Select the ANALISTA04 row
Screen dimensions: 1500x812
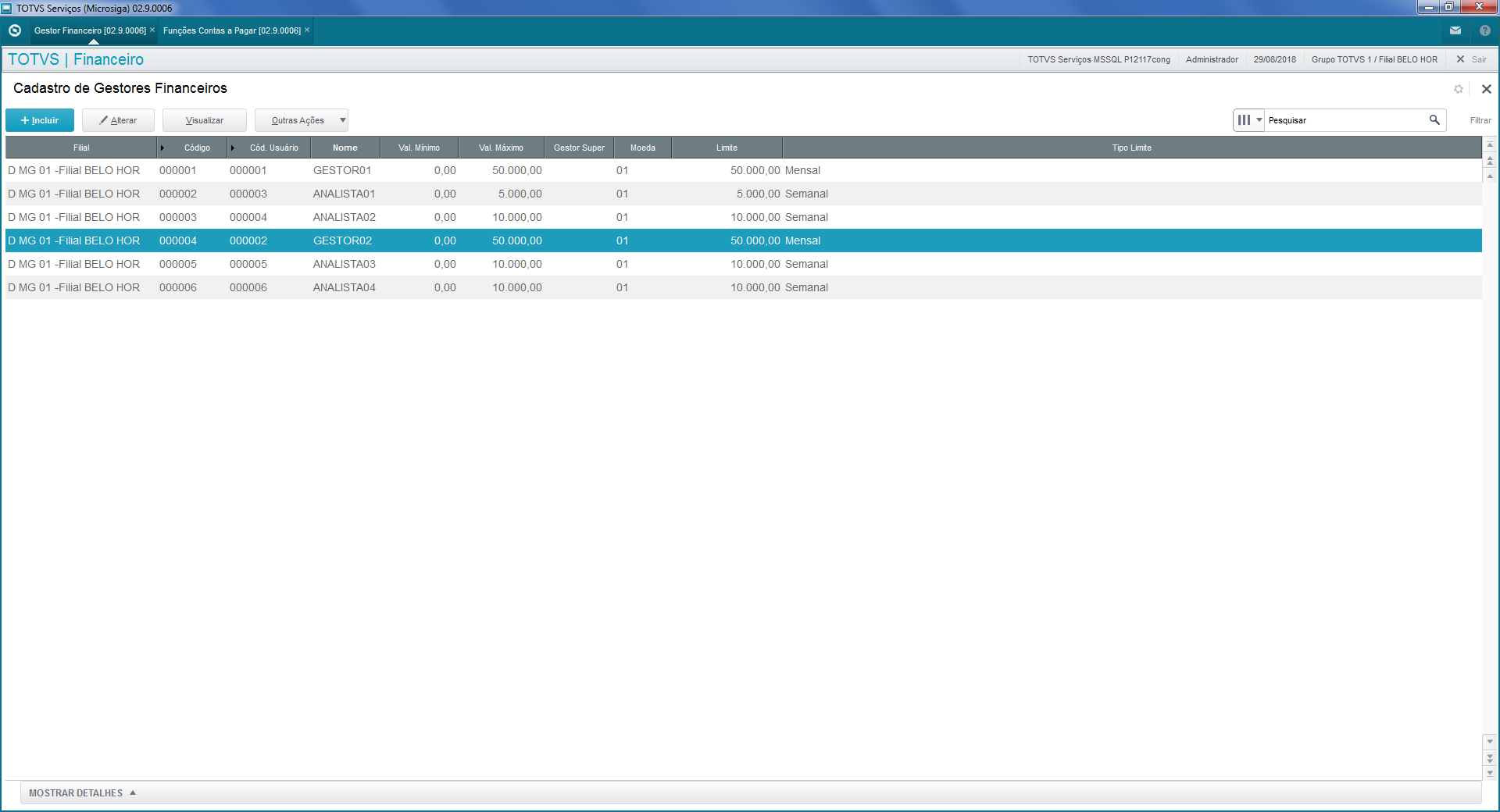(x=743, y=287)
